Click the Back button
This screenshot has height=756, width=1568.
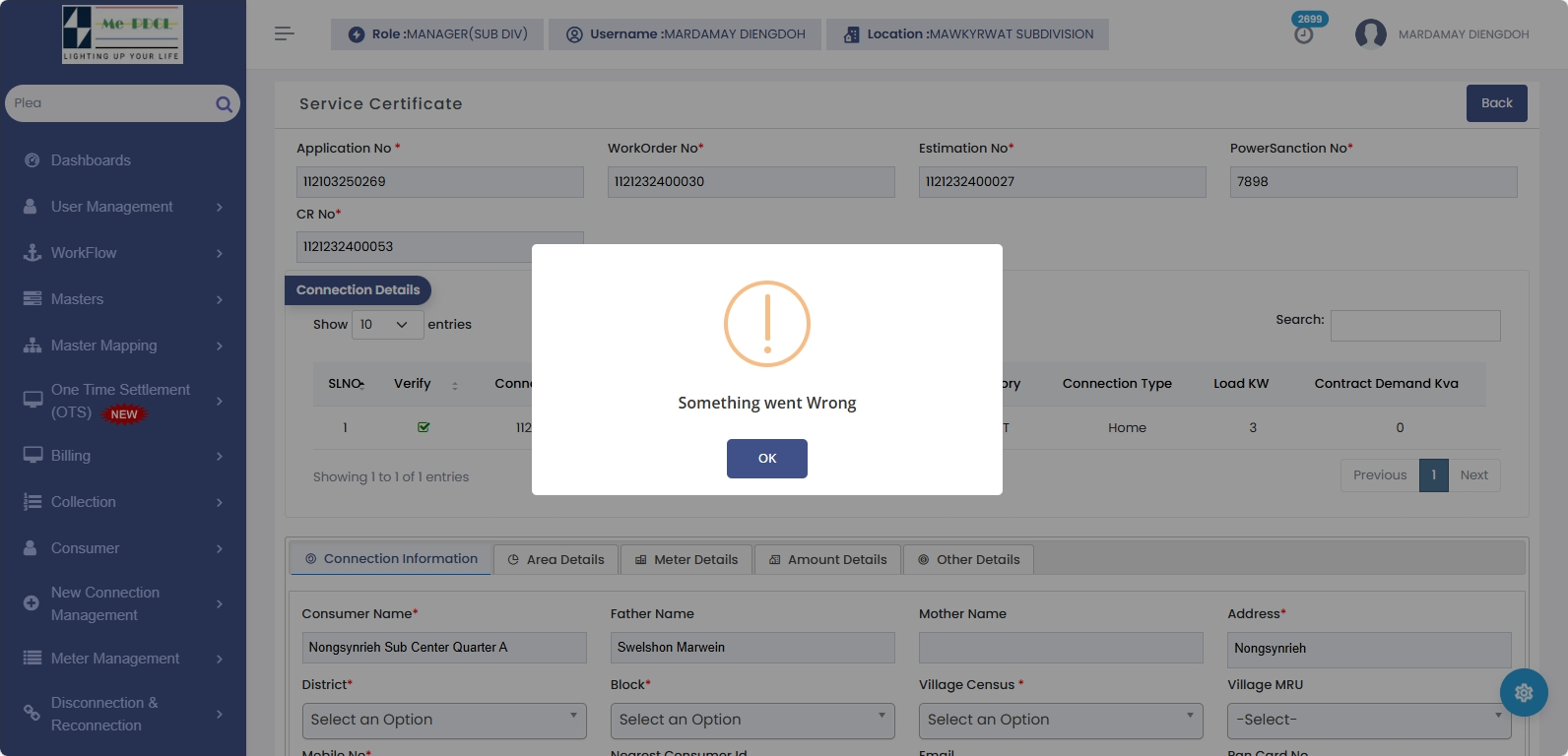[1496, 103]
